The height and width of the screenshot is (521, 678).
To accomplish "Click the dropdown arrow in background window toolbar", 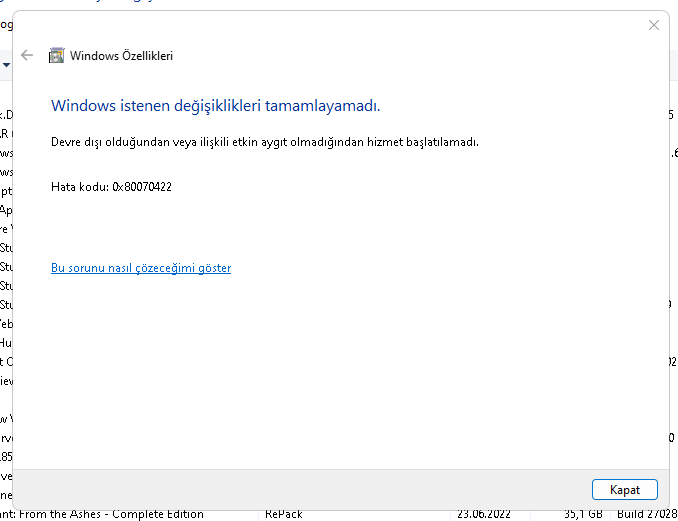I will (x=6, y=65).
